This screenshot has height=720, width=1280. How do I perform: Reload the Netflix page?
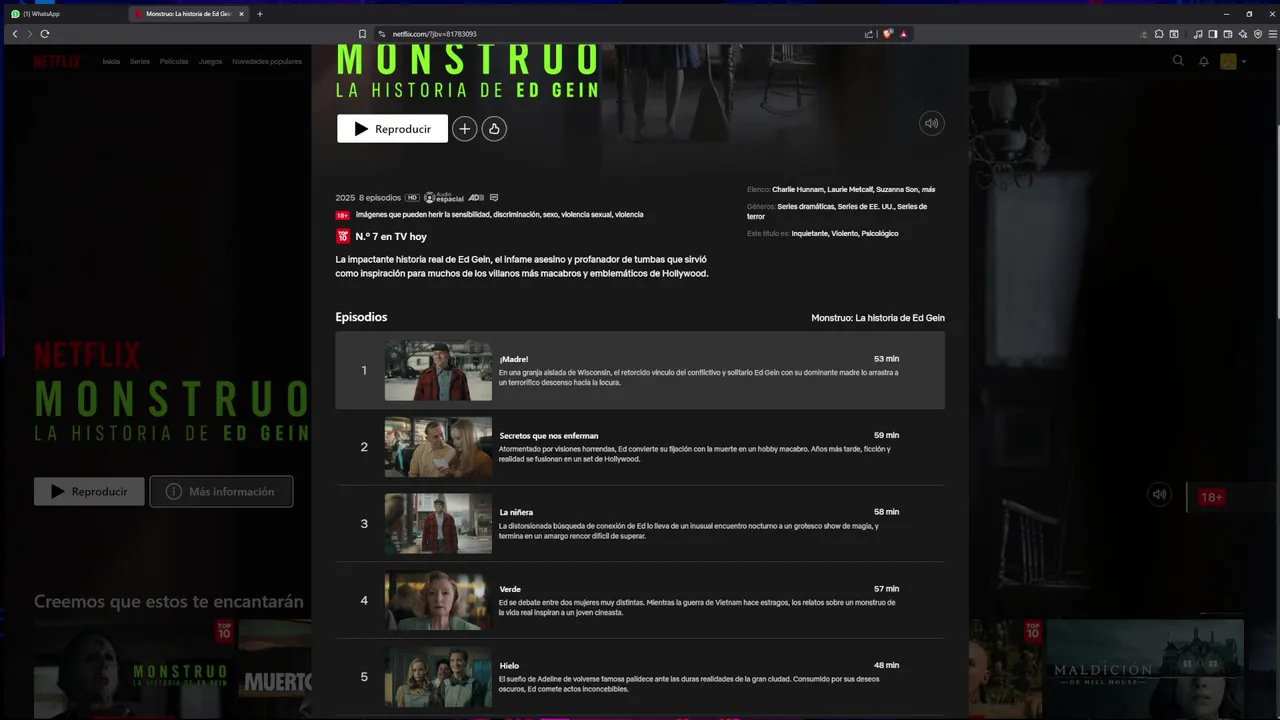pyautogui.click(x=45, y=34)
